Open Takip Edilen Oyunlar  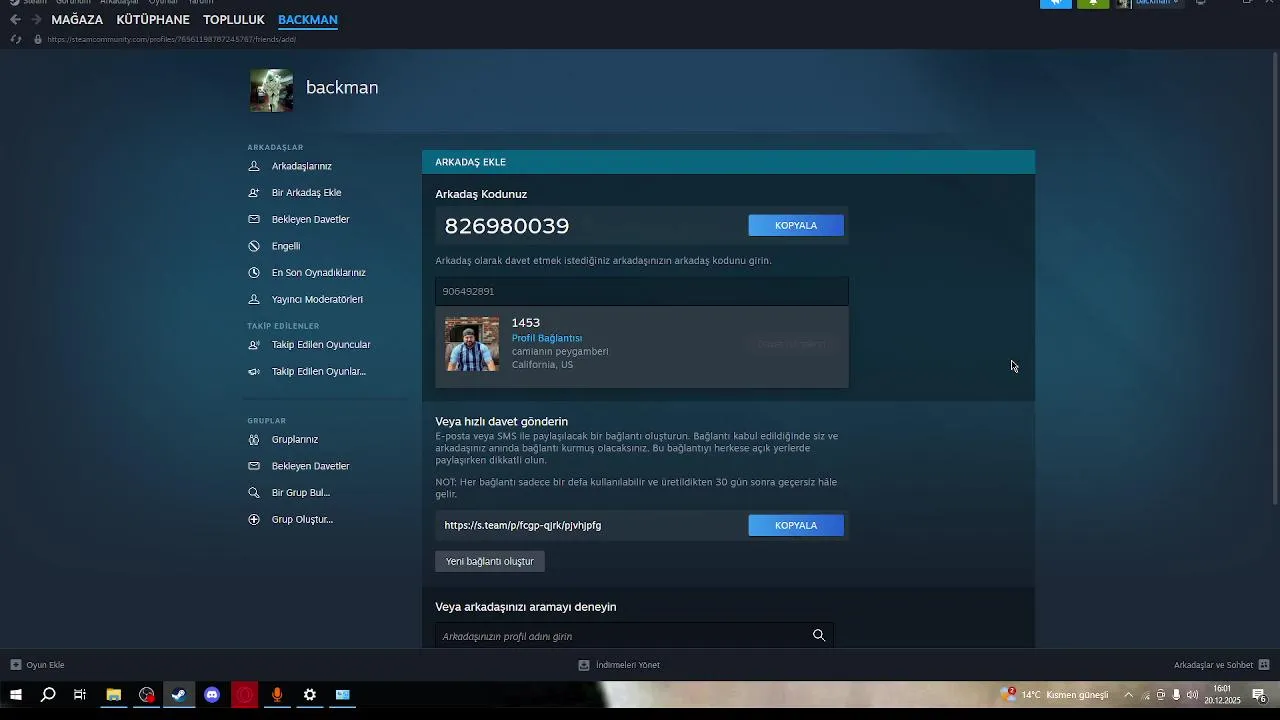(x=319, y=371)
